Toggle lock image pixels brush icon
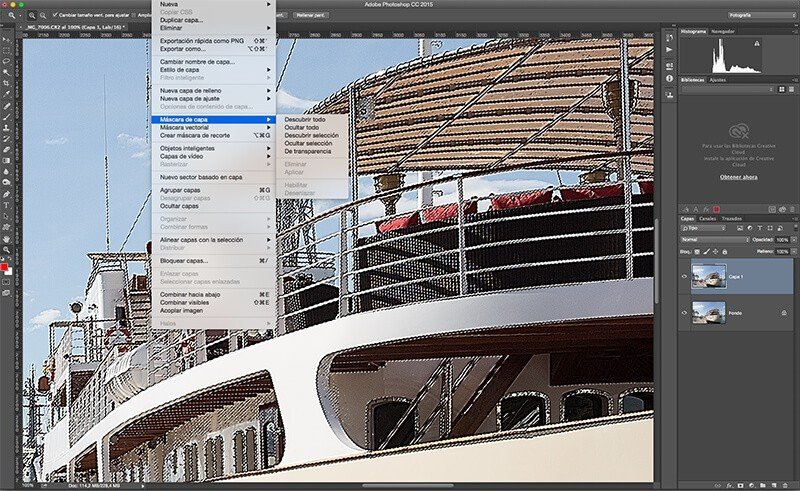Screen dimensions: 800x491 (707, 251)
